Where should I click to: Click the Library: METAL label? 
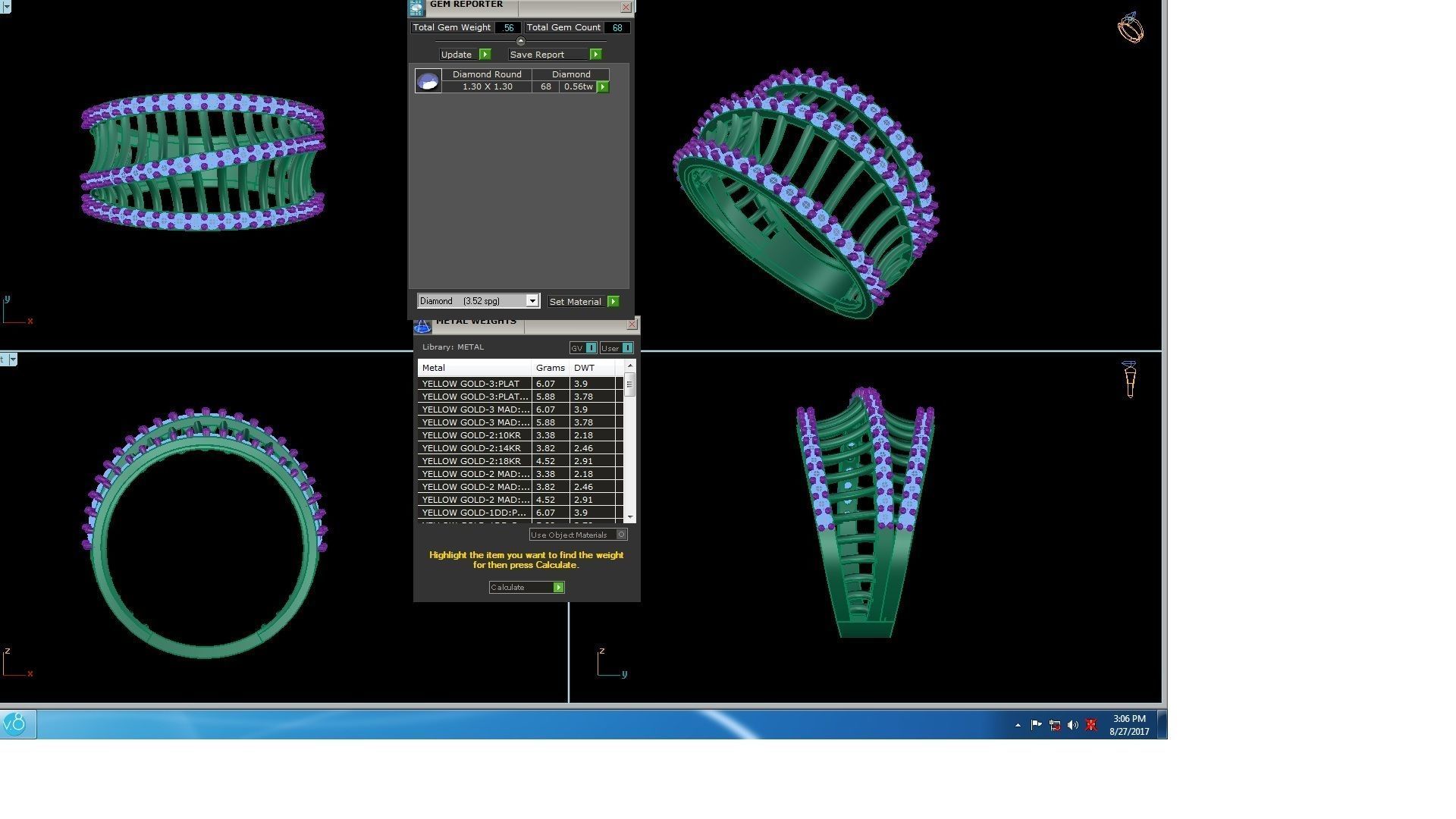tap(453, 347)
